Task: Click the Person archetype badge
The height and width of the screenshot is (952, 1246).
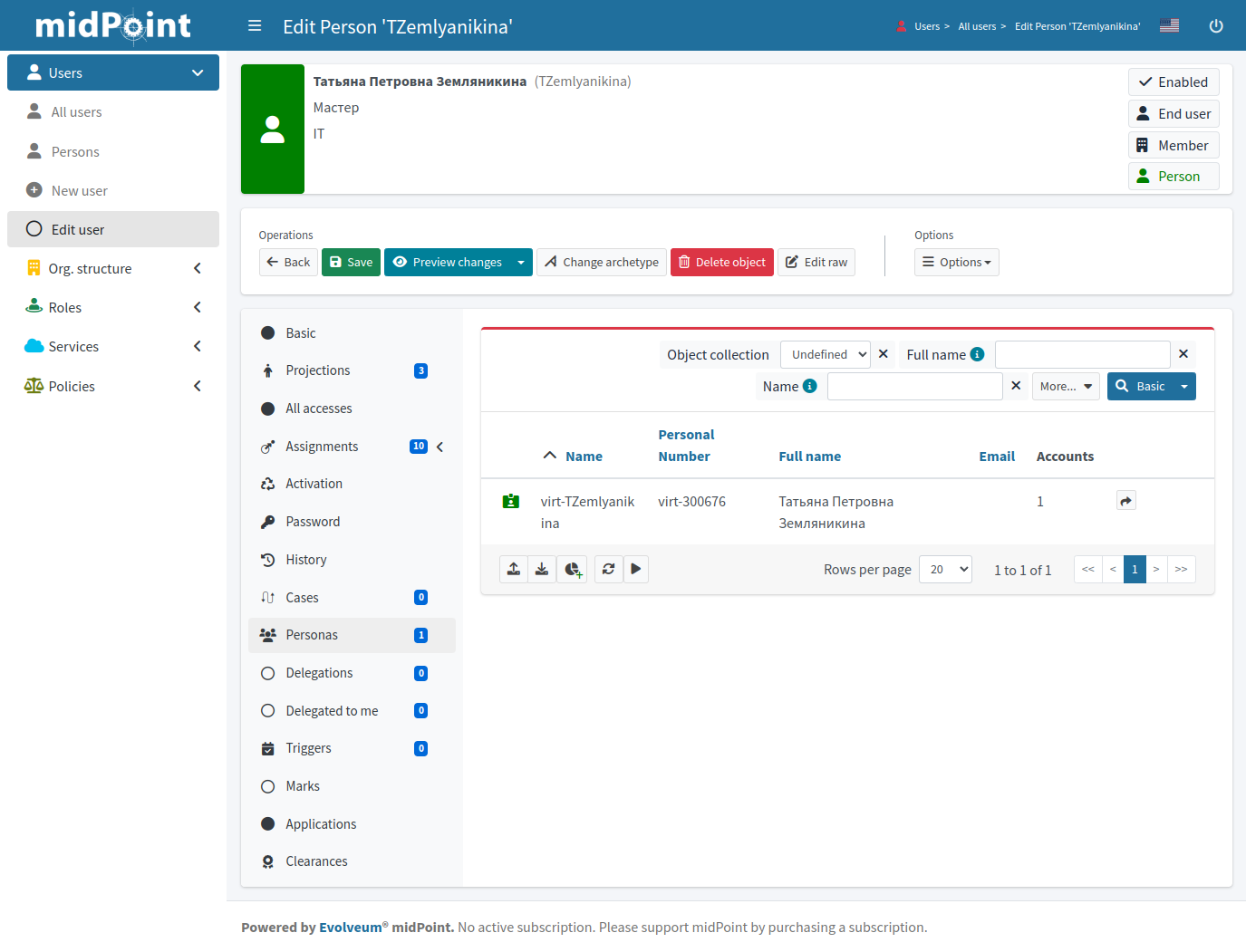Action: (x=1174, y=176)
